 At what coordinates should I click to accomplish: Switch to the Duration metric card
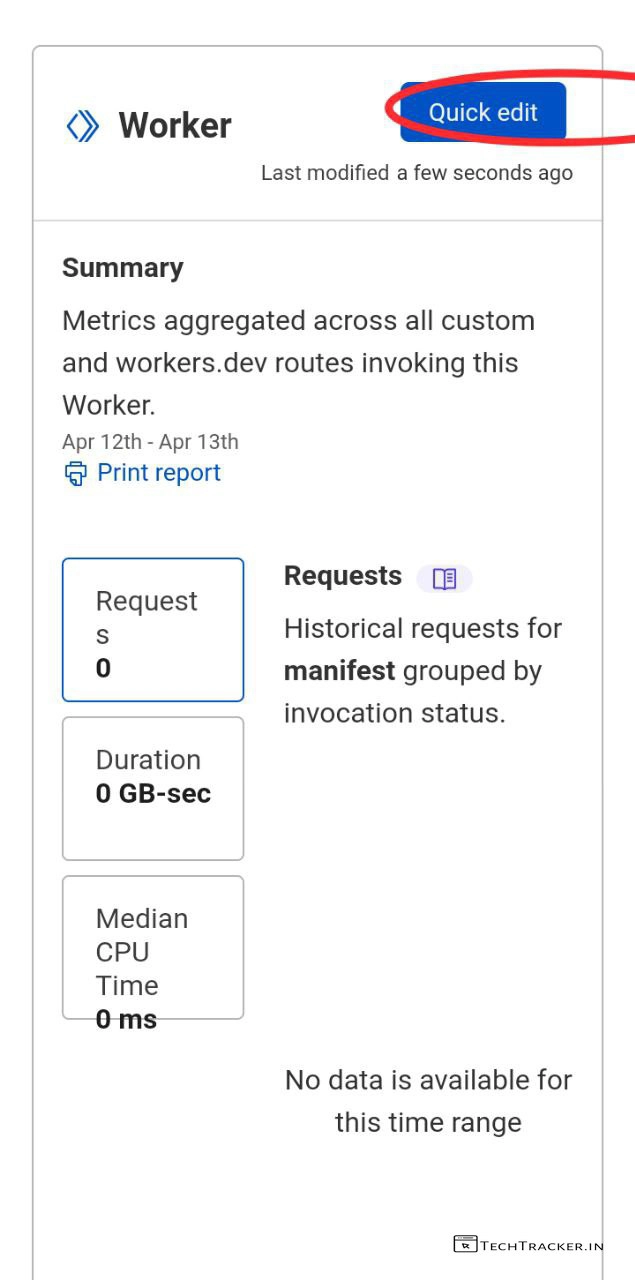point(152,788)
